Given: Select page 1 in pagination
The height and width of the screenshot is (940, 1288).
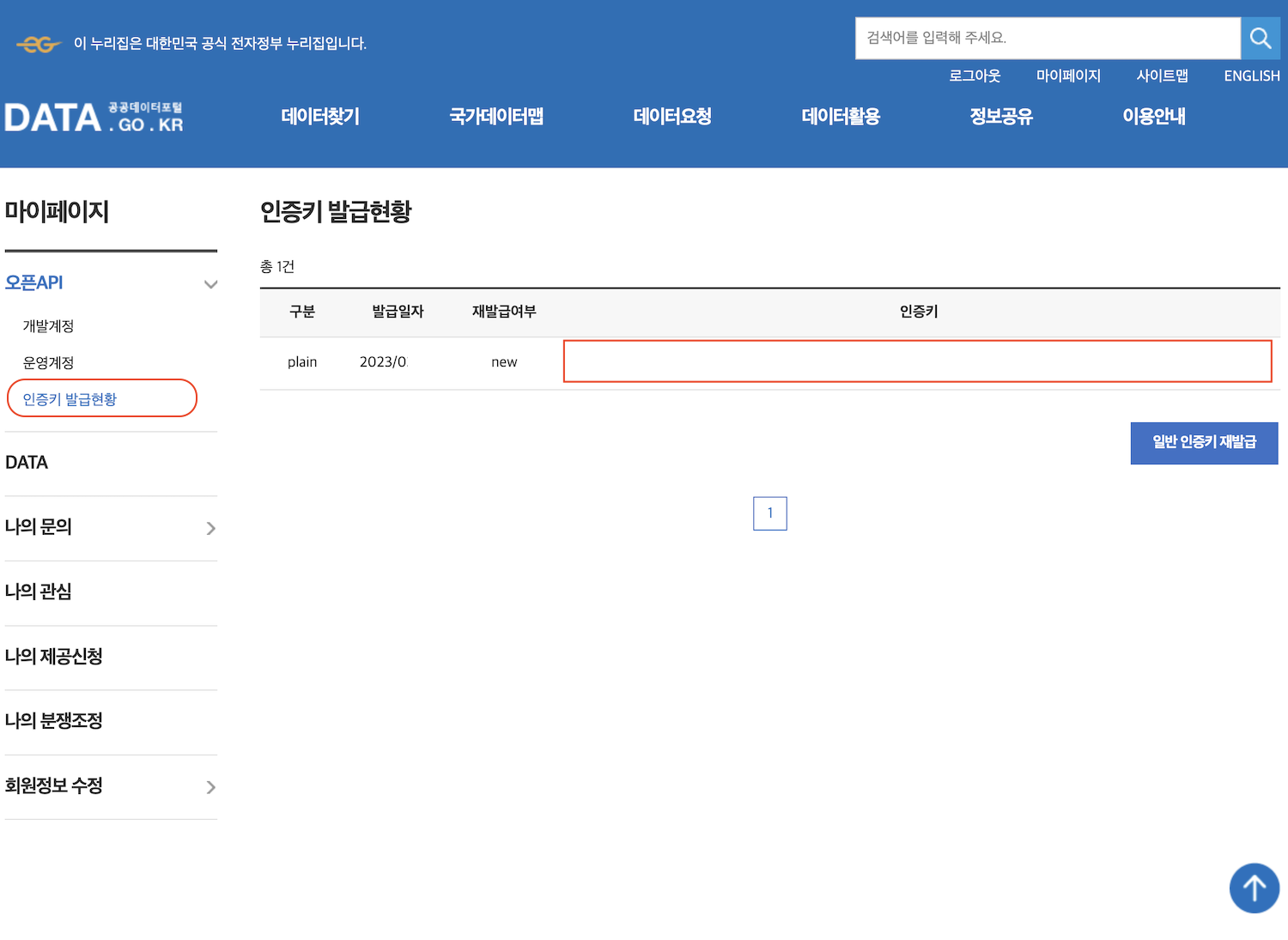Looking at the screenshot, I should pyautogui.click(x=770, y=513).
